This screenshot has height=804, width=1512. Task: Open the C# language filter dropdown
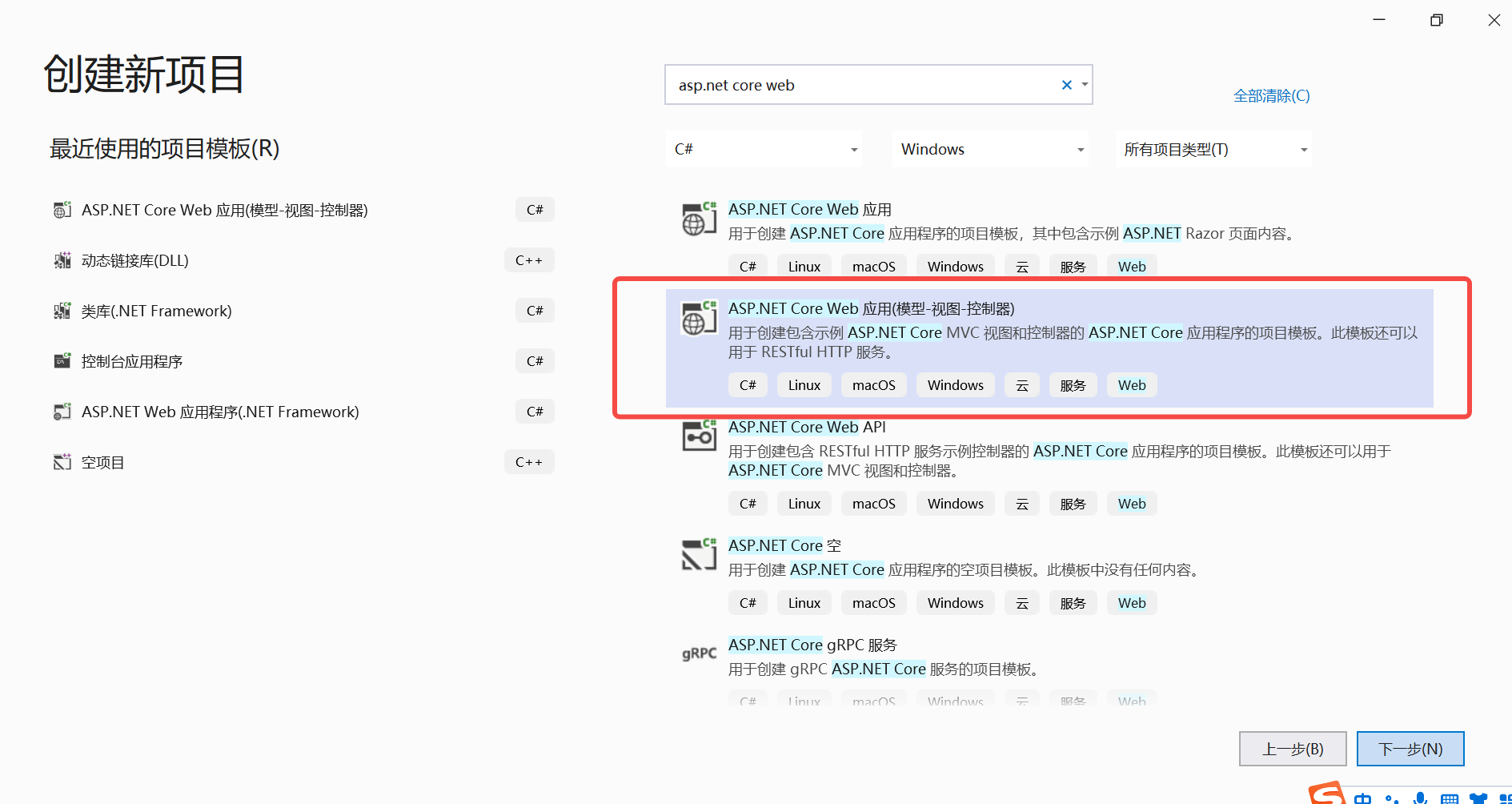764,149
